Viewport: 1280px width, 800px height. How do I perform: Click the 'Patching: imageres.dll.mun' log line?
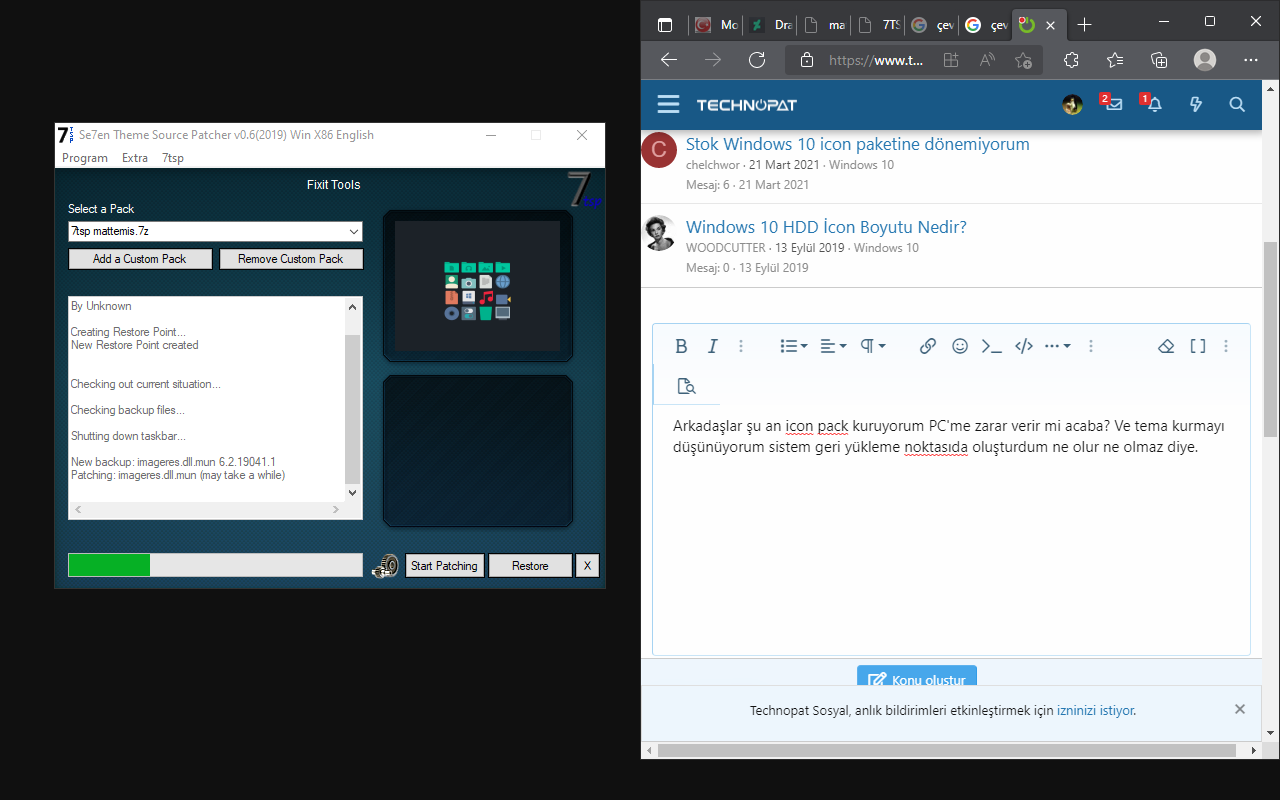tap(177, 475)
